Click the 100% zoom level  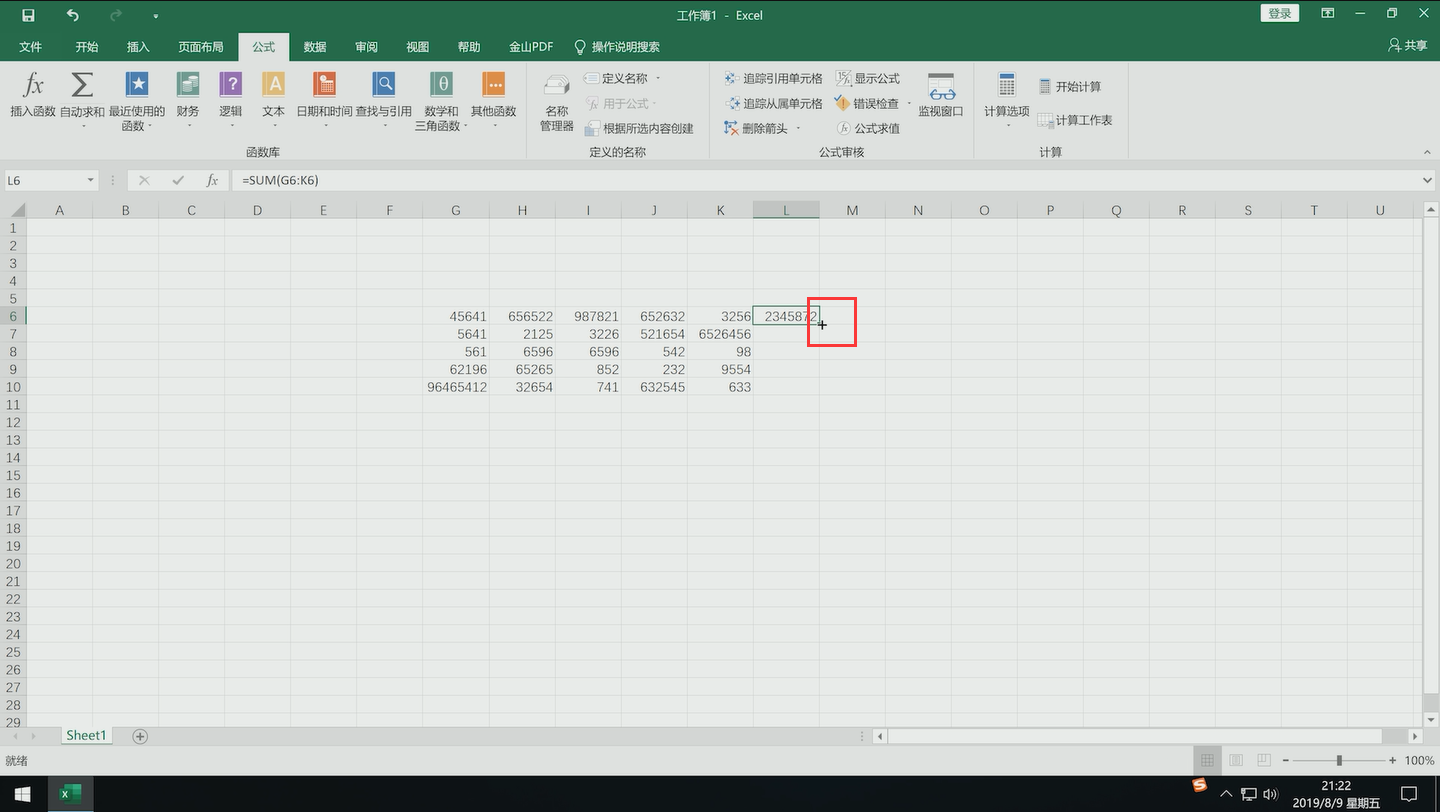click(x=1419, y=761)
